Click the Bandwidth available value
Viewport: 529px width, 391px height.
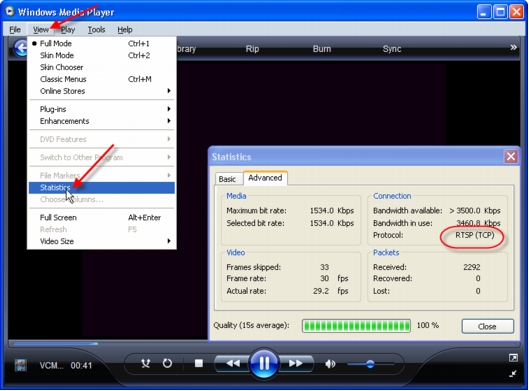475,211
